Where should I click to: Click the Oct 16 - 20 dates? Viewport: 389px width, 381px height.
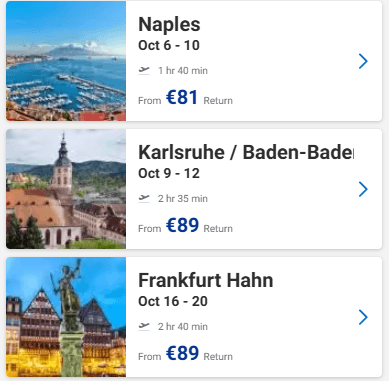(173, 302)
